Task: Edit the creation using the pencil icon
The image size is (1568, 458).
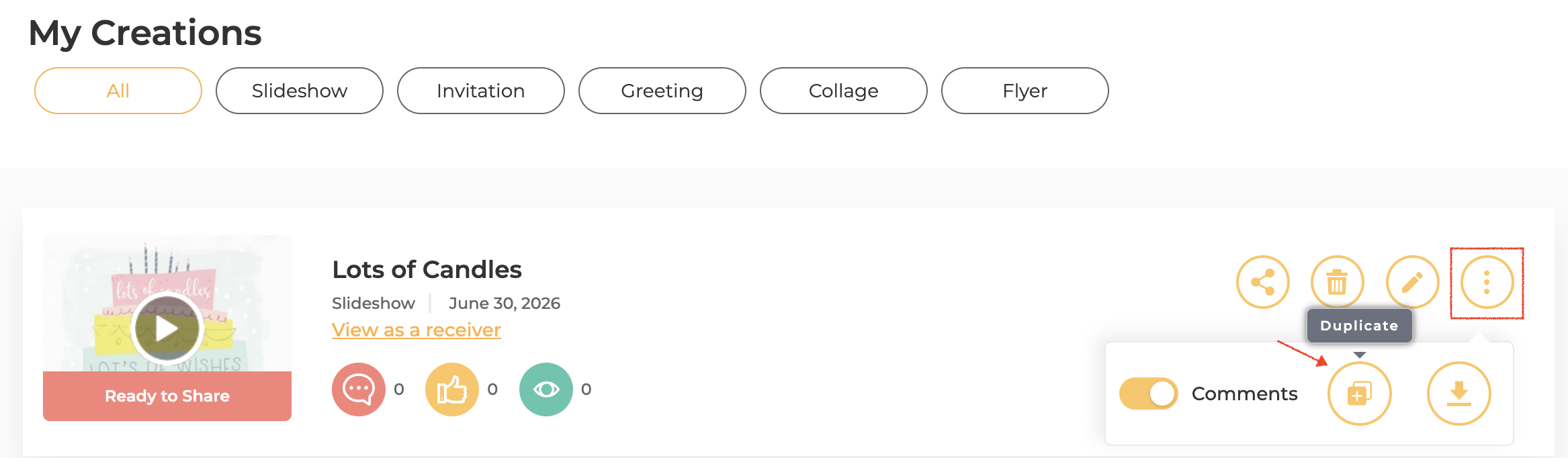Action: [1413, 282]
